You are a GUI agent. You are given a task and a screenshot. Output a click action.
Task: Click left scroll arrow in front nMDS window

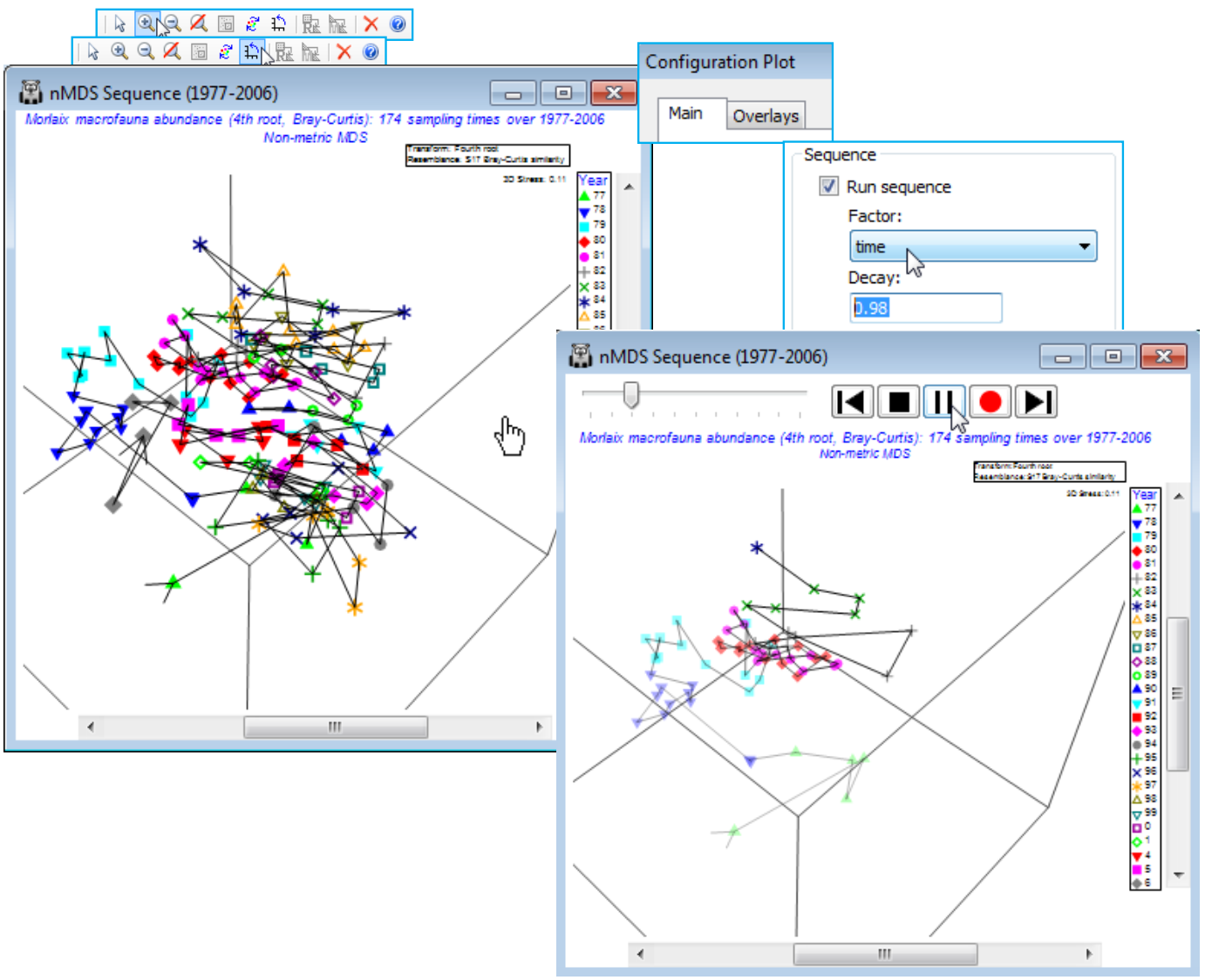[x=640, y=954]
